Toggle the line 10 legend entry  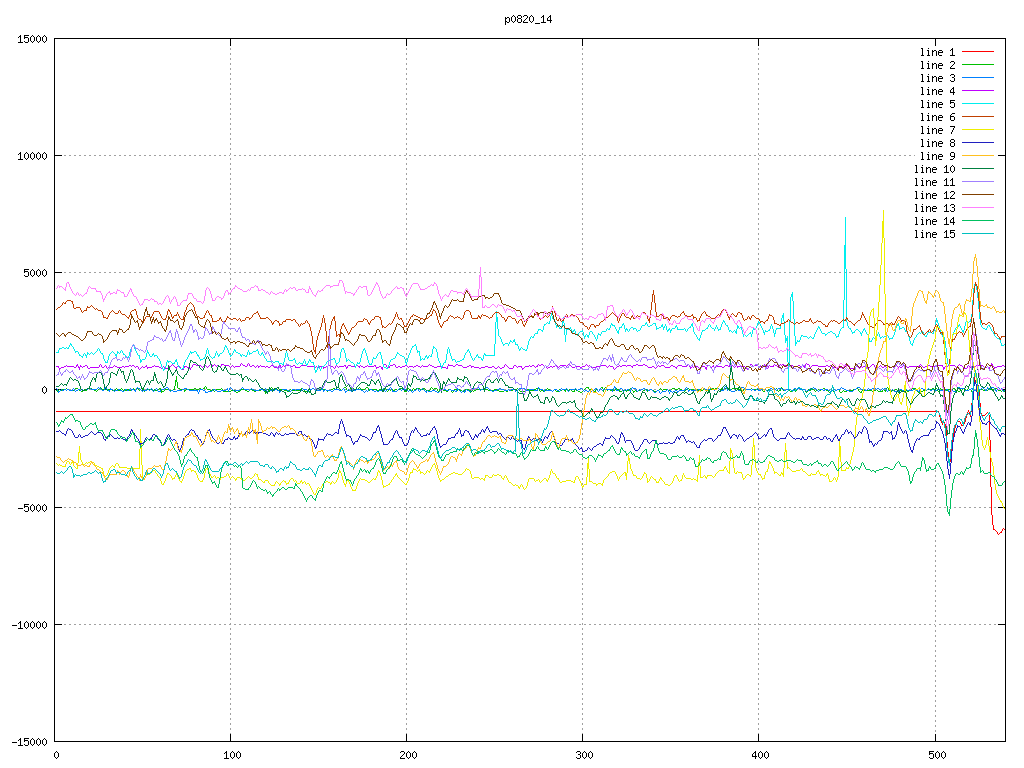click(934, 169)
